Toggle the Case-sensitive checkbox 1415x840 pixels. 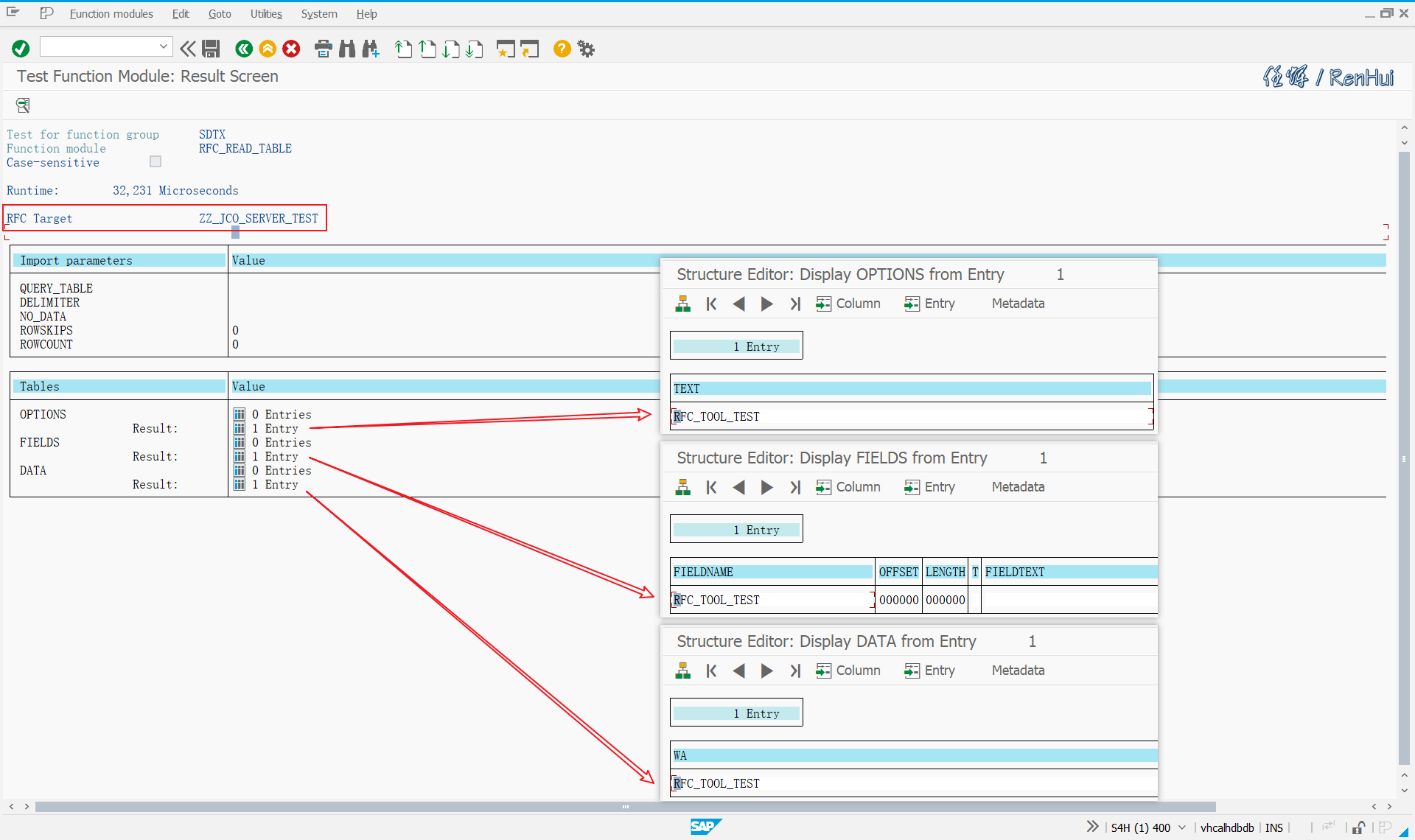(156, 161)
